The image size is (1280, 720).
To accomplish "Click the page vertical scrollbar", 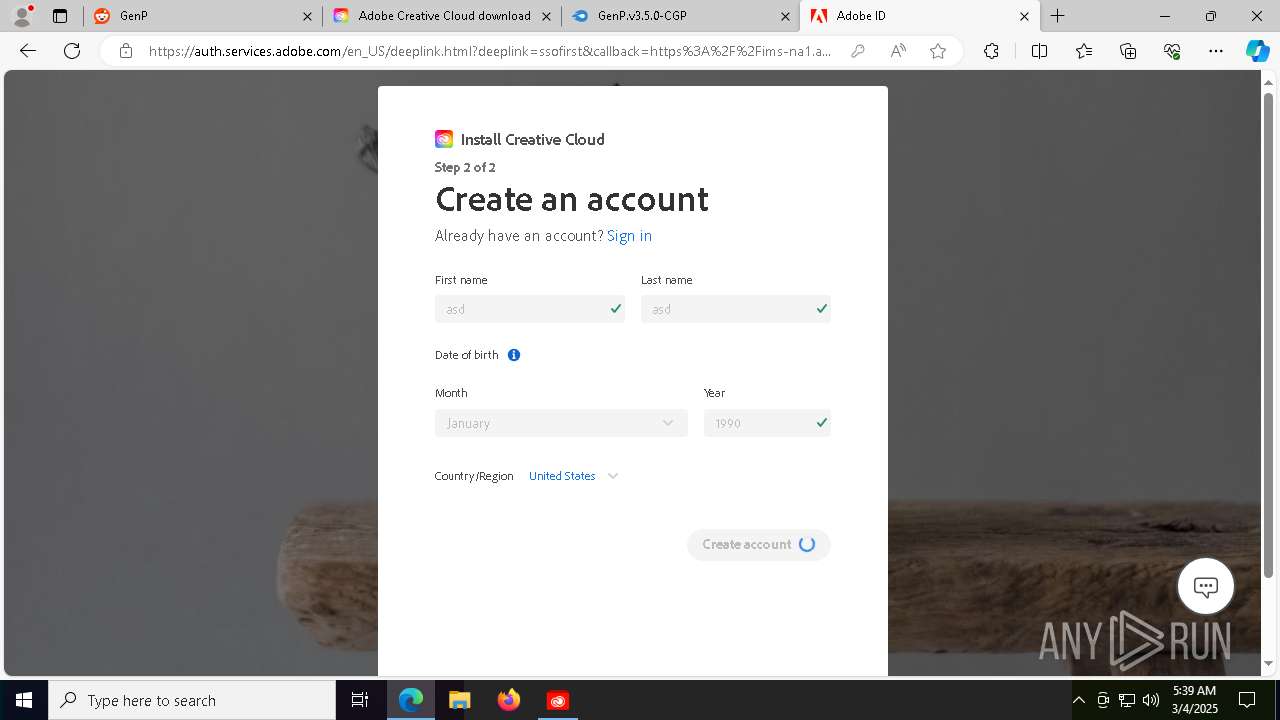I will click(1268, 336).
